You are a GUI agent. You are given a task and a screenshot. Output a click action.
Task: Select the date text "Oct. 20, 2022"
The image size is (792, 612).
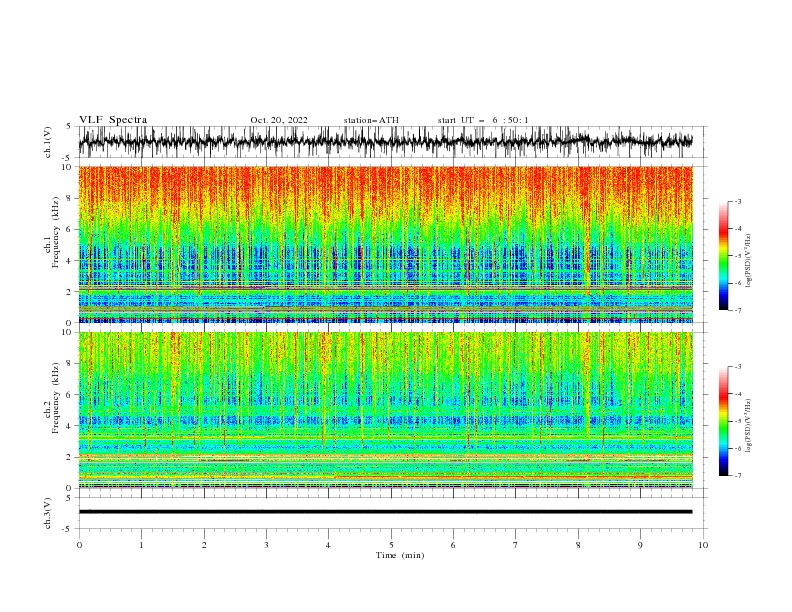click(x=279, y=120)
